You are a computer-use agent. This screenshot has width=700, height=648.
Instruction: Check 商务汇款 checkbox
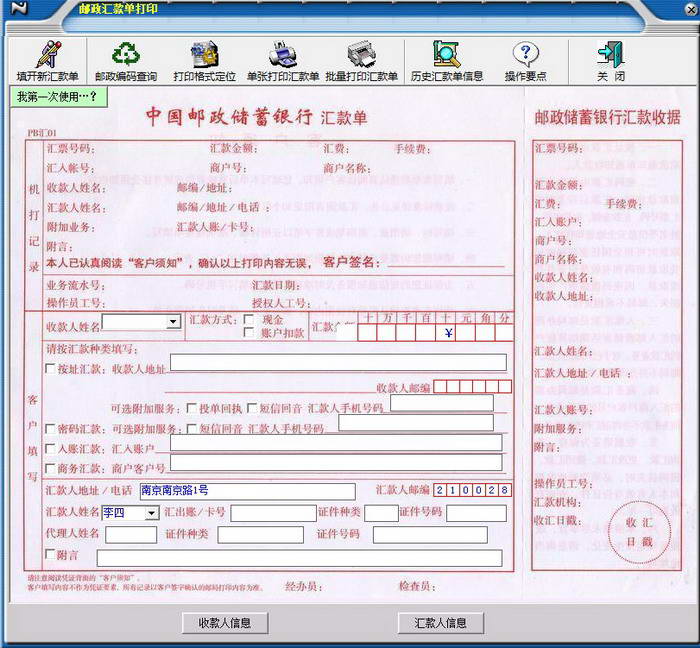pyautogui.click(x=50, y=468)
